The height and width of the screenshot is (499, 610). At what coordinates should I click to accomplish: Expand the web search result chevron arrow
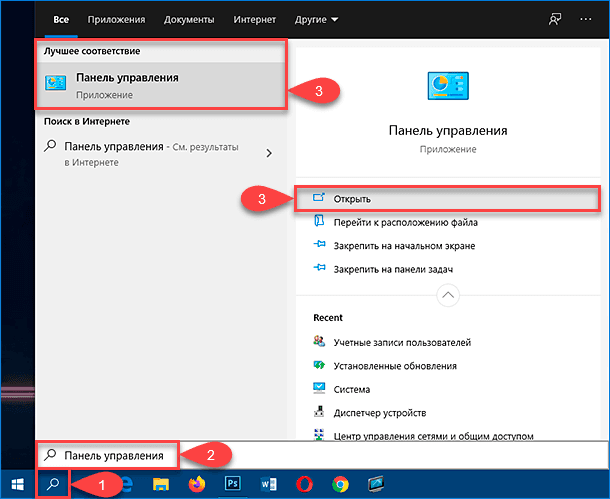point(269,153)
